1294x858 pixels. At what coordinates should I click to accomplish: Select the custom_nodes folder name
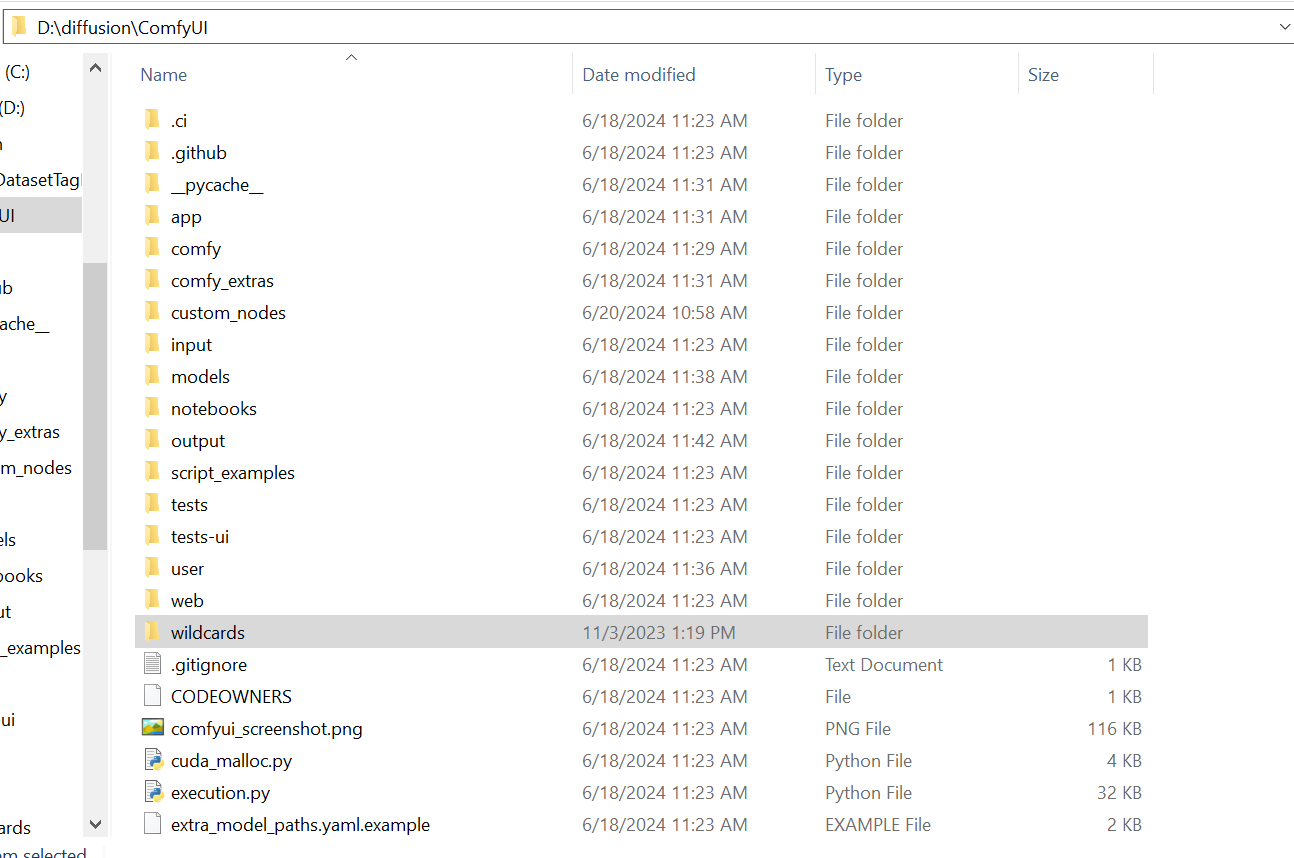coord(228,313)
